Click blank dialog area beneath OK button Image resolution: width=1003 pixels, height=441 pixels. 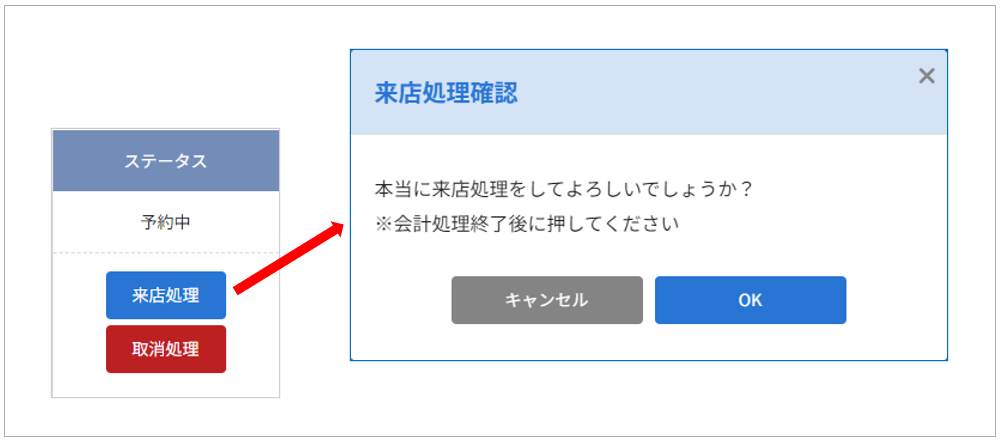750,342
